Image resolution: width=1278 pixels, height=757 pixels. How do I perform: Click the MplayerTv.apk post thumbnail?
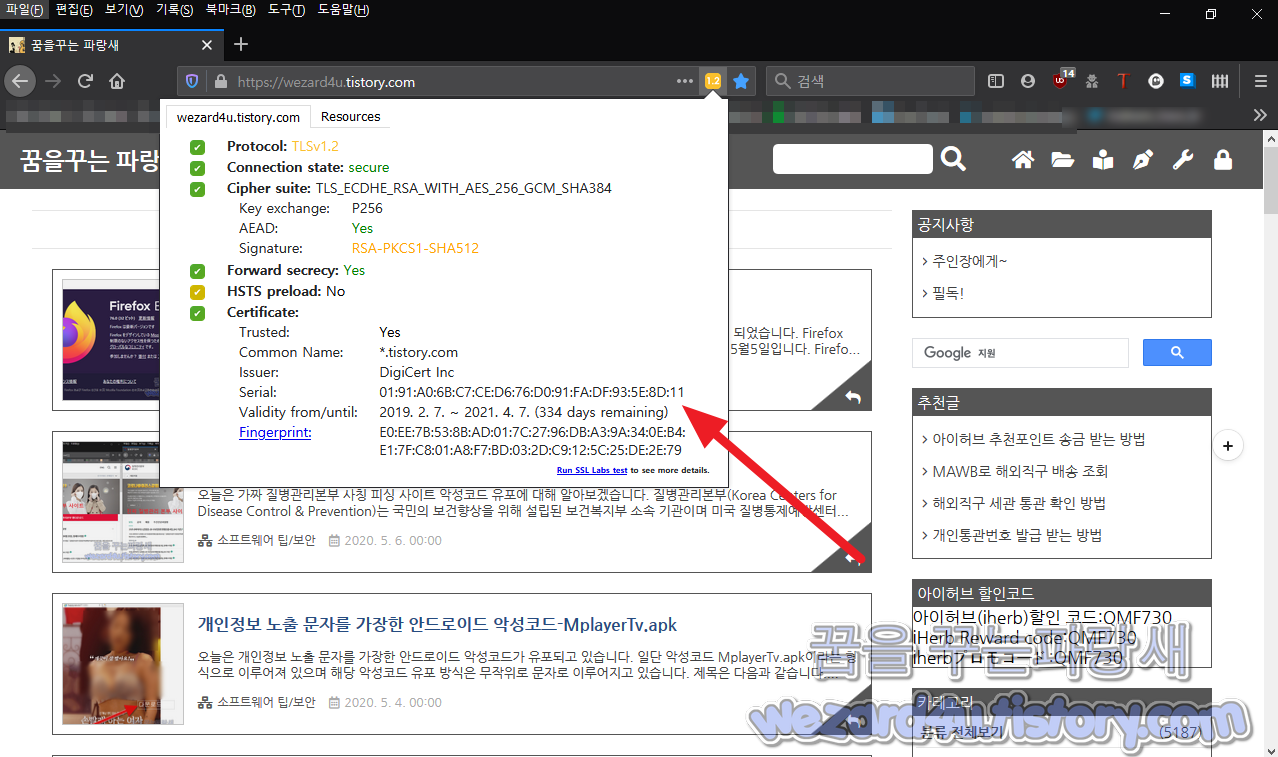(122, 663)
